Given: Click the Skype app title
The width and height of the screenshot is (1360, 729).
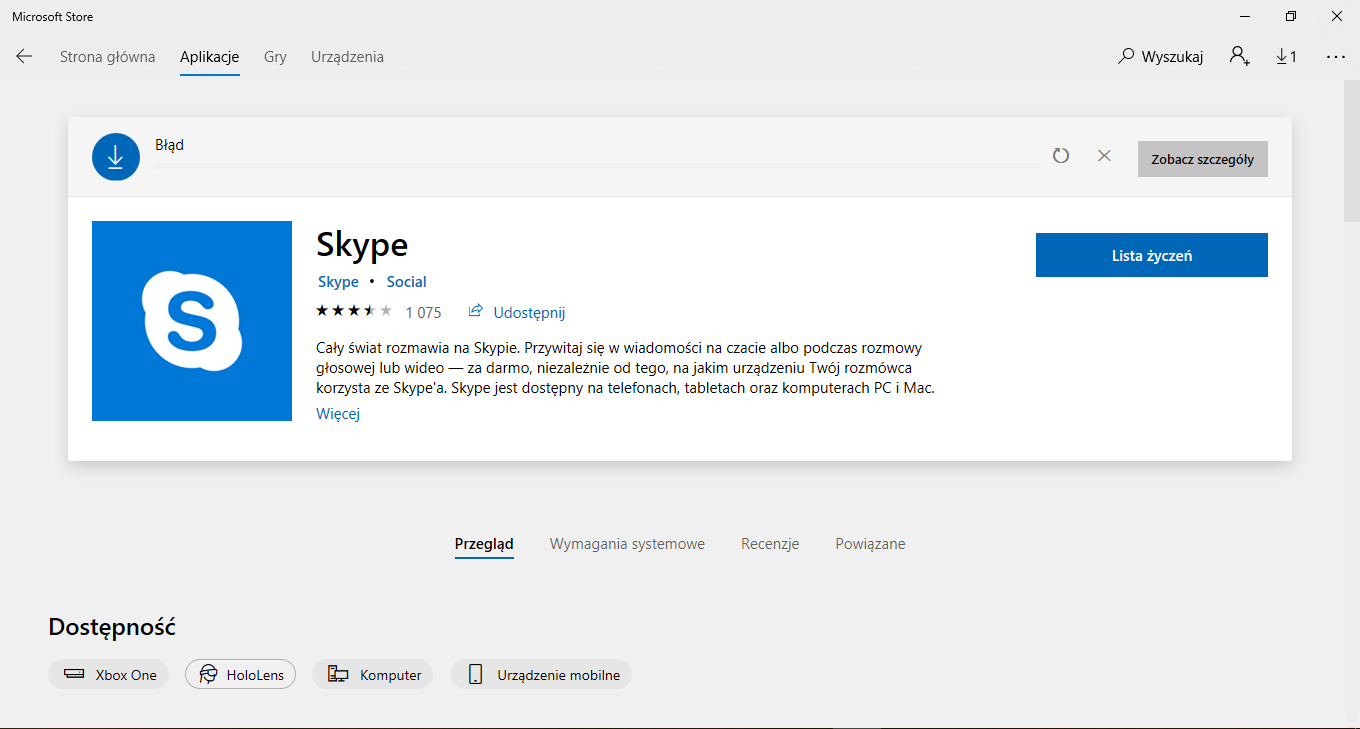Looking at the screenshot, I should pyautogui.click(x=362, y=245).
